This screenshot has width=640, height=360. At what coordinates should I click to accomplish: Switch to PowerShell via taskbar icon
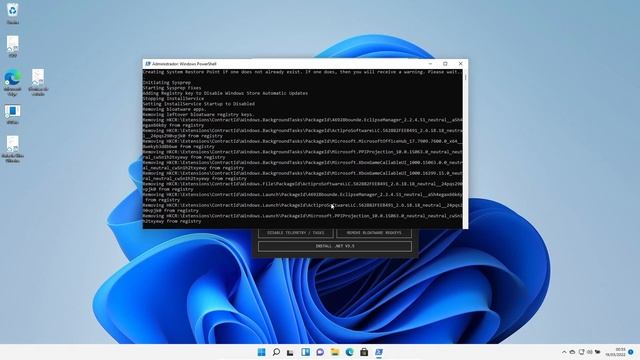pos(379,352)
